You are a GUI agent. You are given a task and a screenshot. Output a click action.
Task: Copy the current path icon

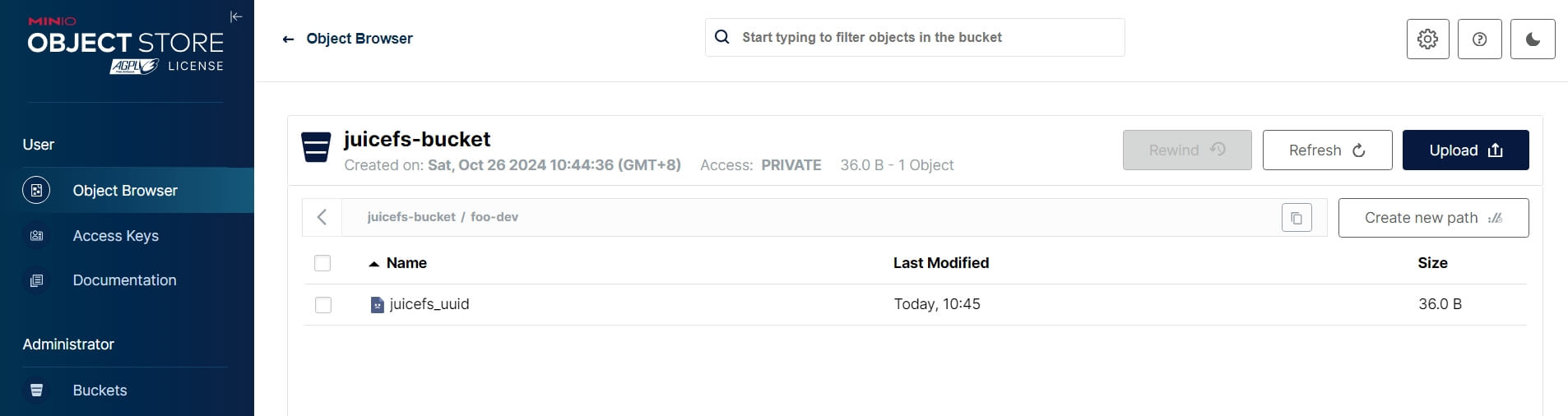(x=1297, y=218)
